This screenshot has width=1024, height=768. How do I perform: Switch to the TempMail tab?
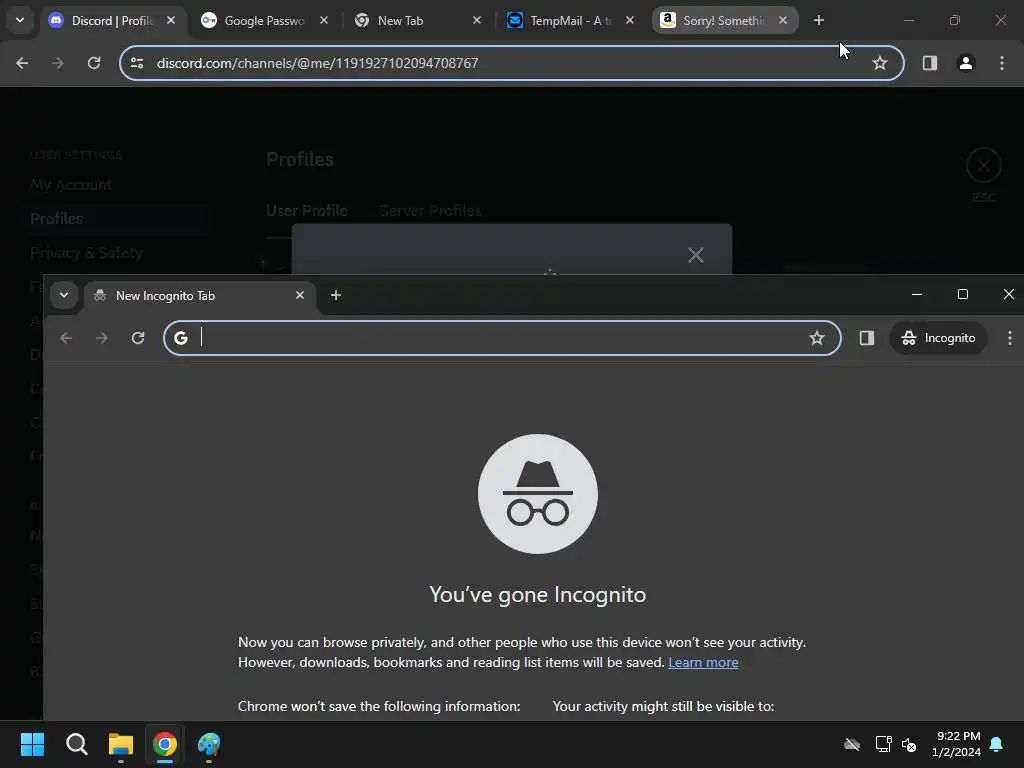point(569,21)
